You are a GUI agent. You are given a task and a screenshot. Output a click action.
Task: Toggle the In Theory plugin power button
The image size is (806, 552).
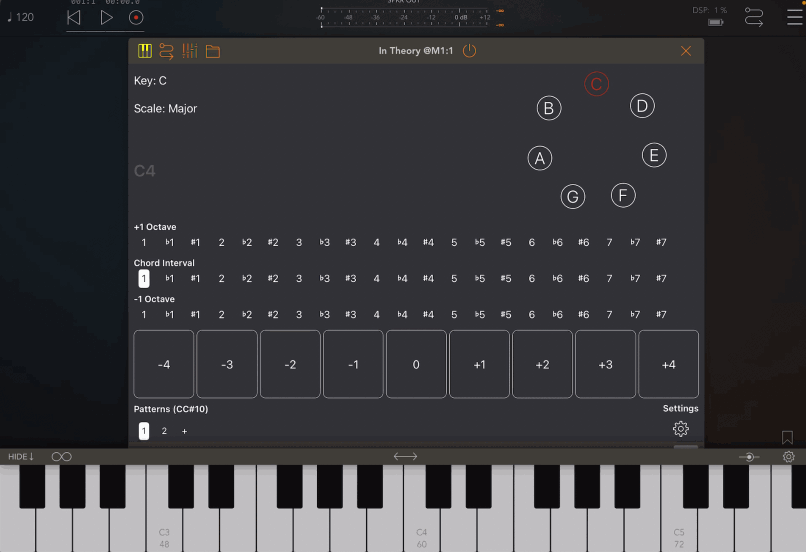pos(469,51)
